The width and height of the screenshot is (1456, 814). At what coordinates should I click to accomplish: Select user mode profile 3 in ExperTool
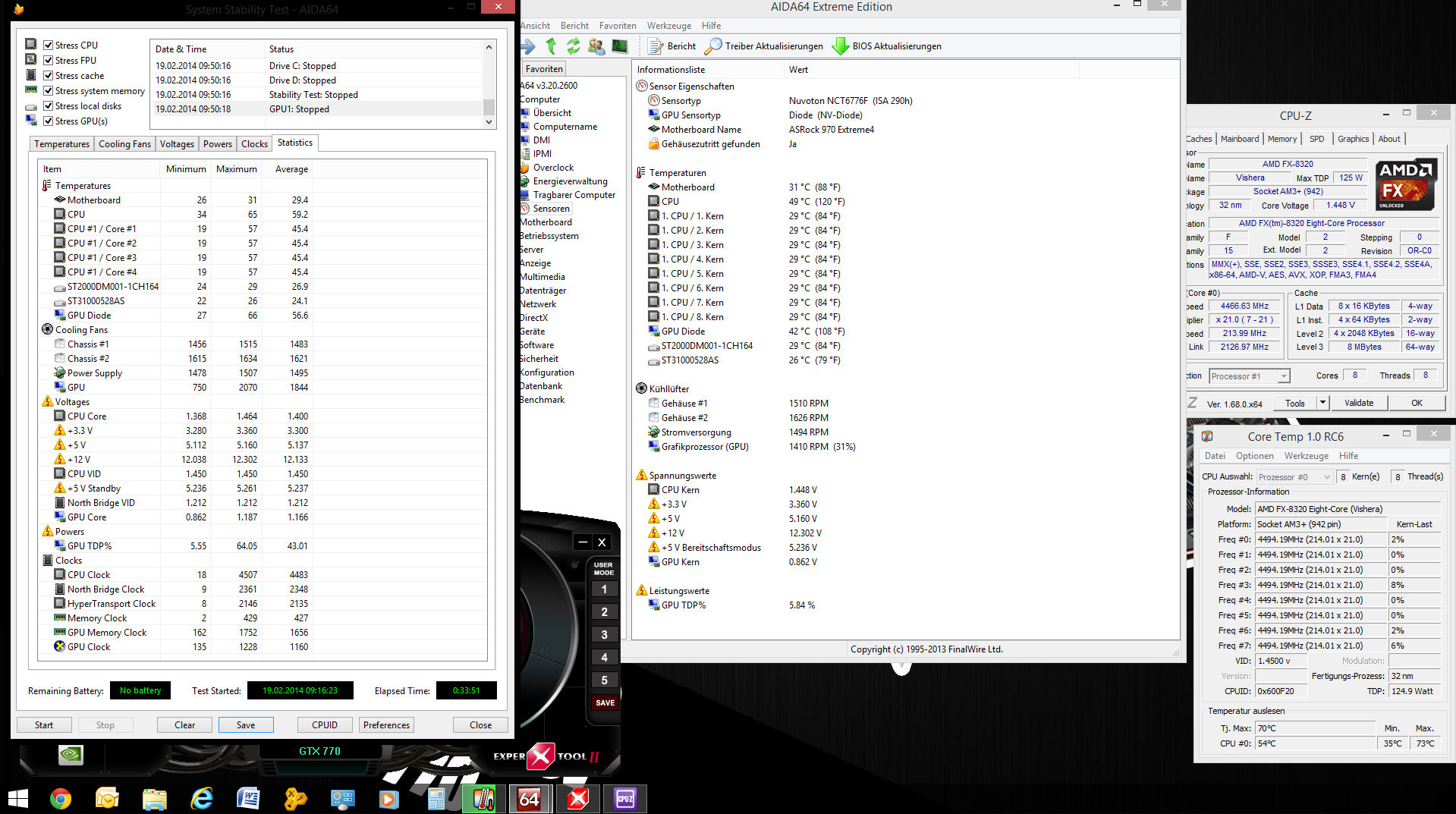(605, 635)
